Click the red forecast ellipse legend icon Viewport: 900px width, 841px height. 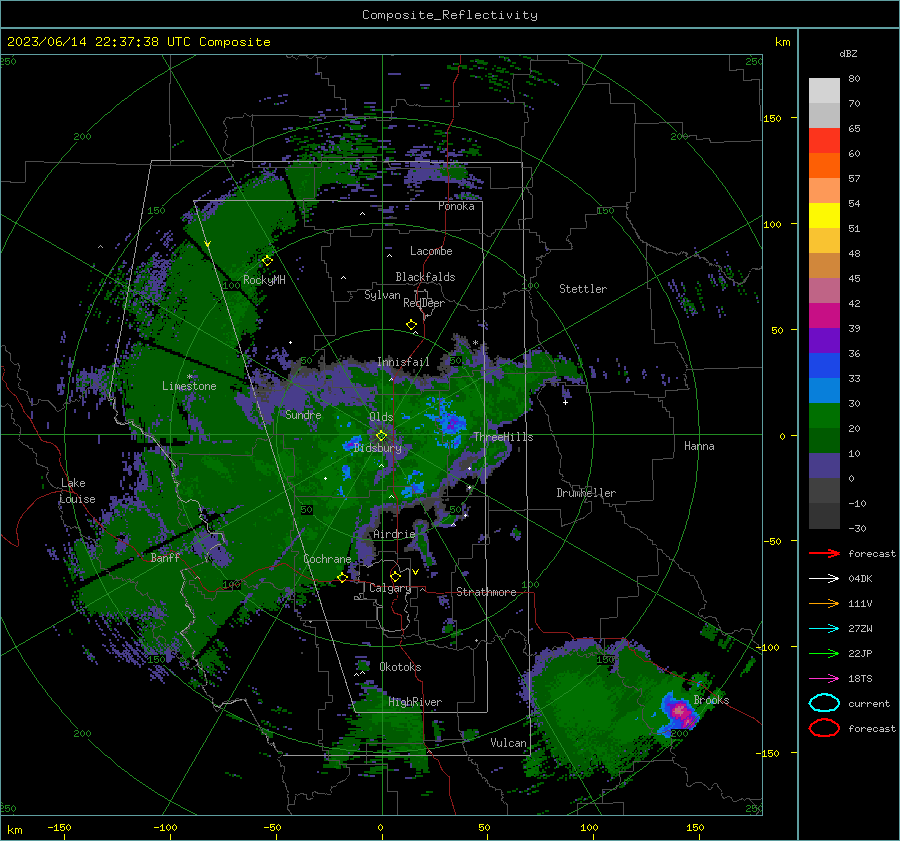click(824, 728)
